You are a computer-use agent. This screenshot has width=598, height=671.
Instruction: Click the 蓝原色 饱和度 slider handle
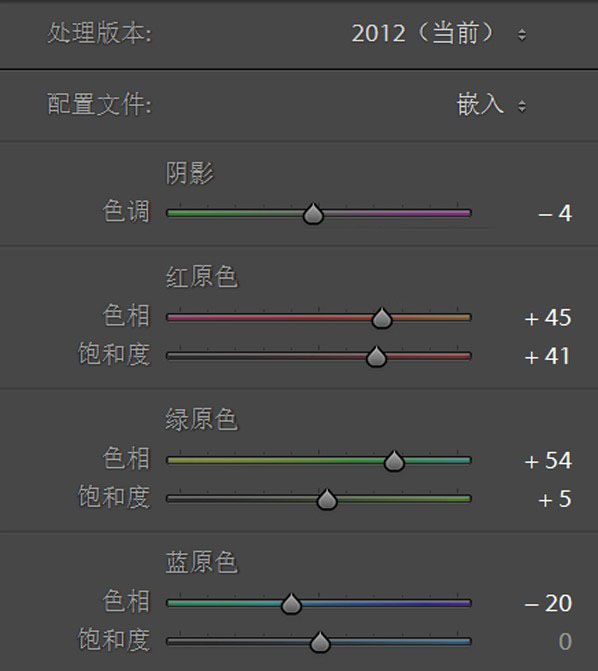click(320, 642)
